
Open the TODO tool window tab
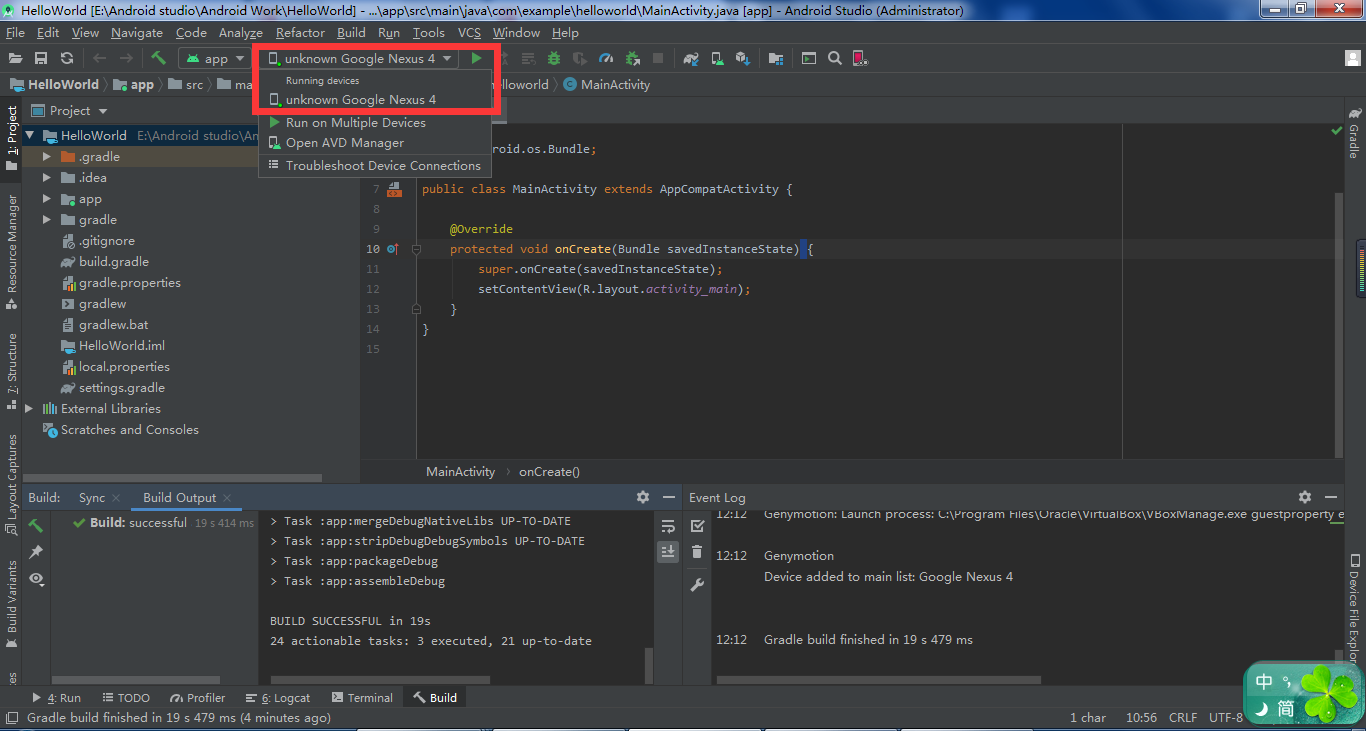click(x=125, y=698)
